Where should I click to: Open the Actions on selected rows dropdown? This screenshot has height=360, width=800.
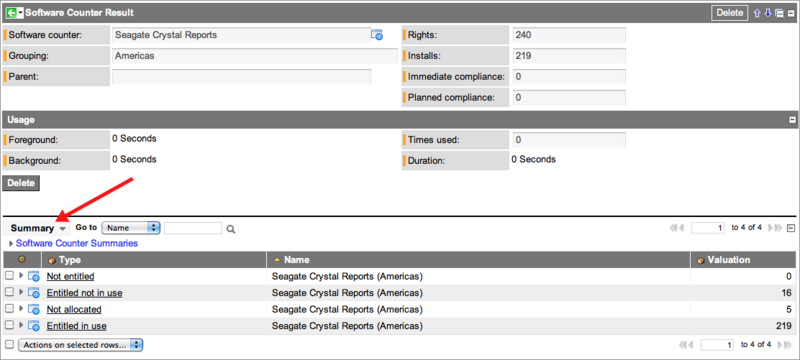point(81,345)
